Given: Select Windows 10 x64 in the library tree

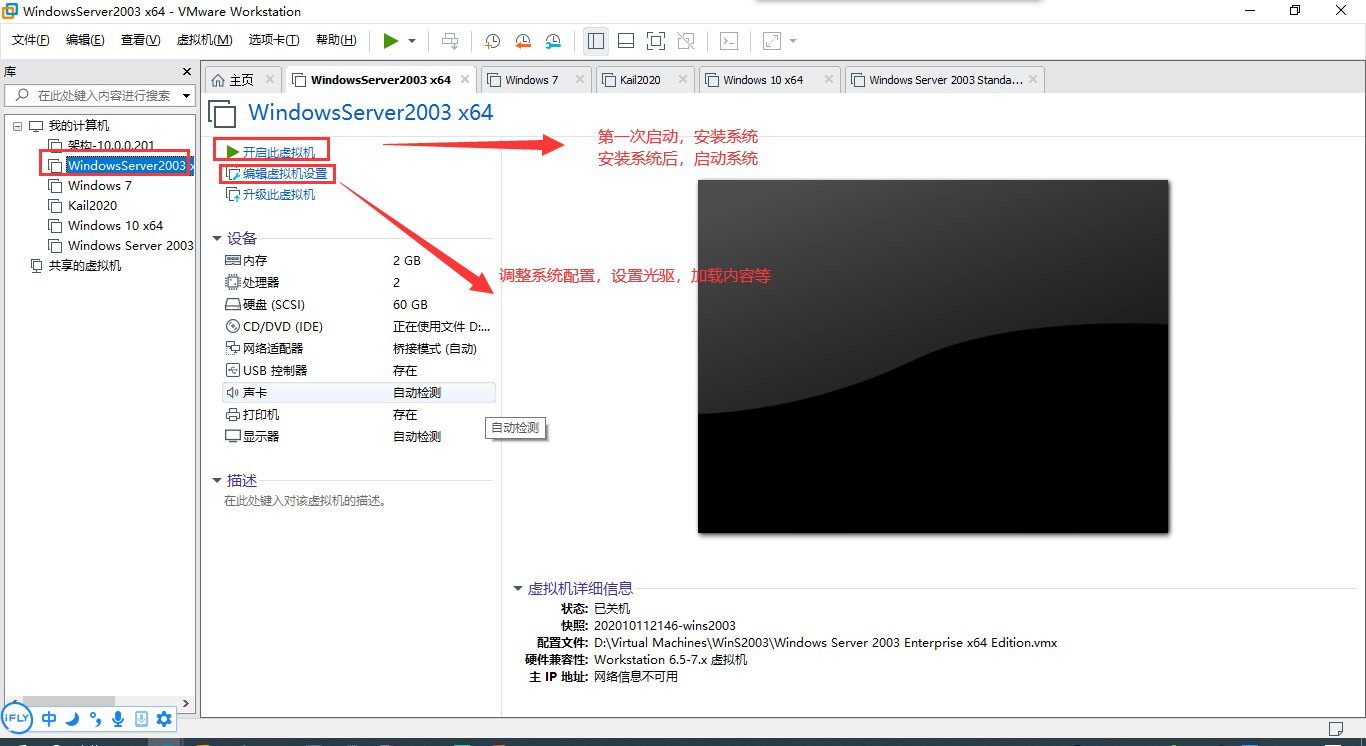Looking at the screenshot, I should (x=115, y=226).
